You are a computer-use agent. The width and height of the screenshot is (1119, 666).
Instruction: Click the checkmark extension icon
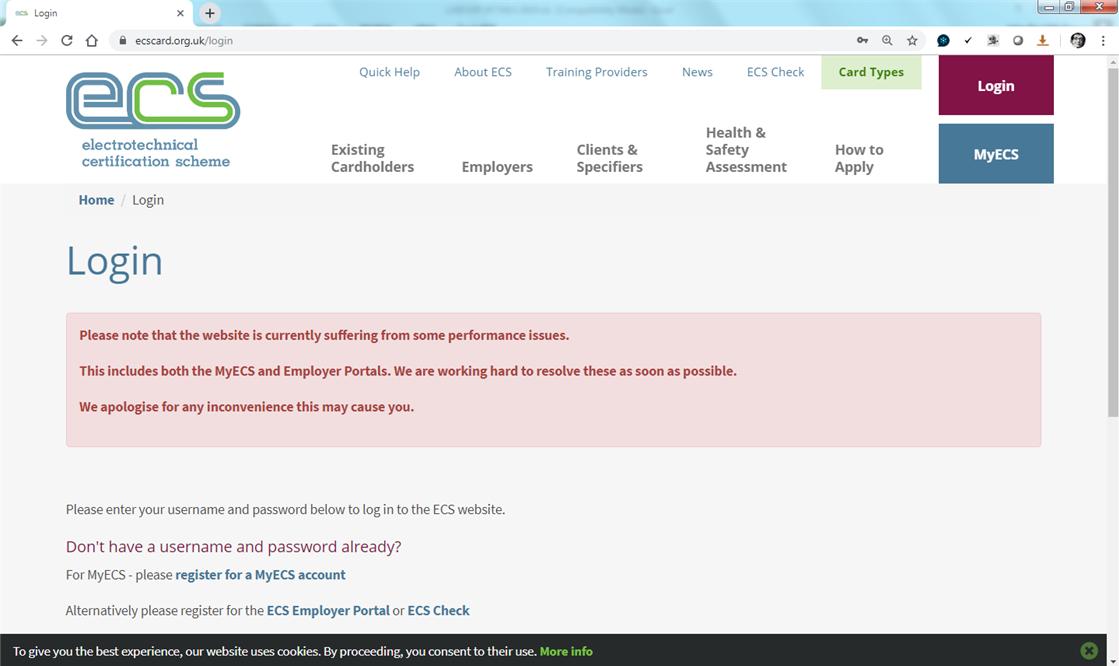968,41
